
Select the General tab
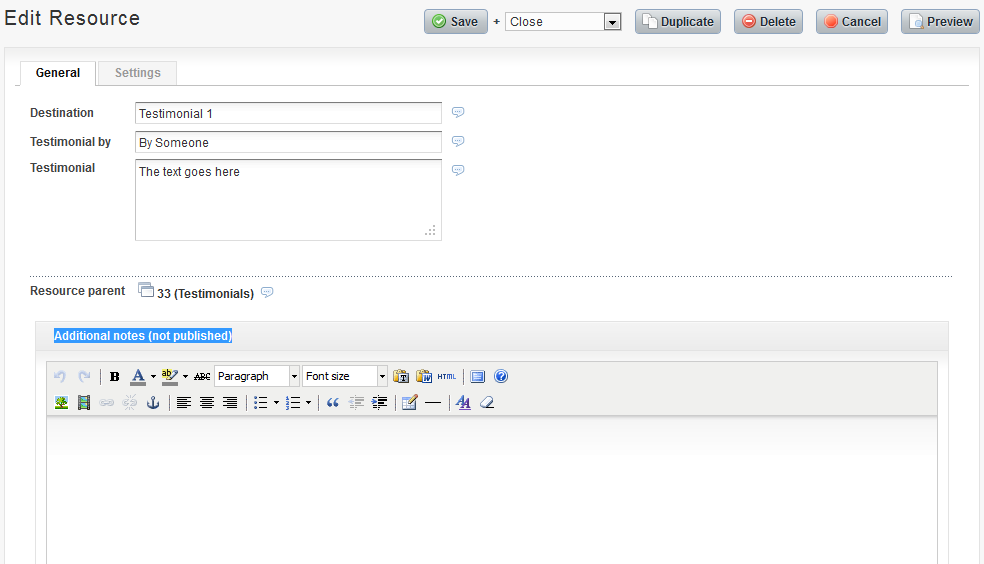tap(58, 73)
